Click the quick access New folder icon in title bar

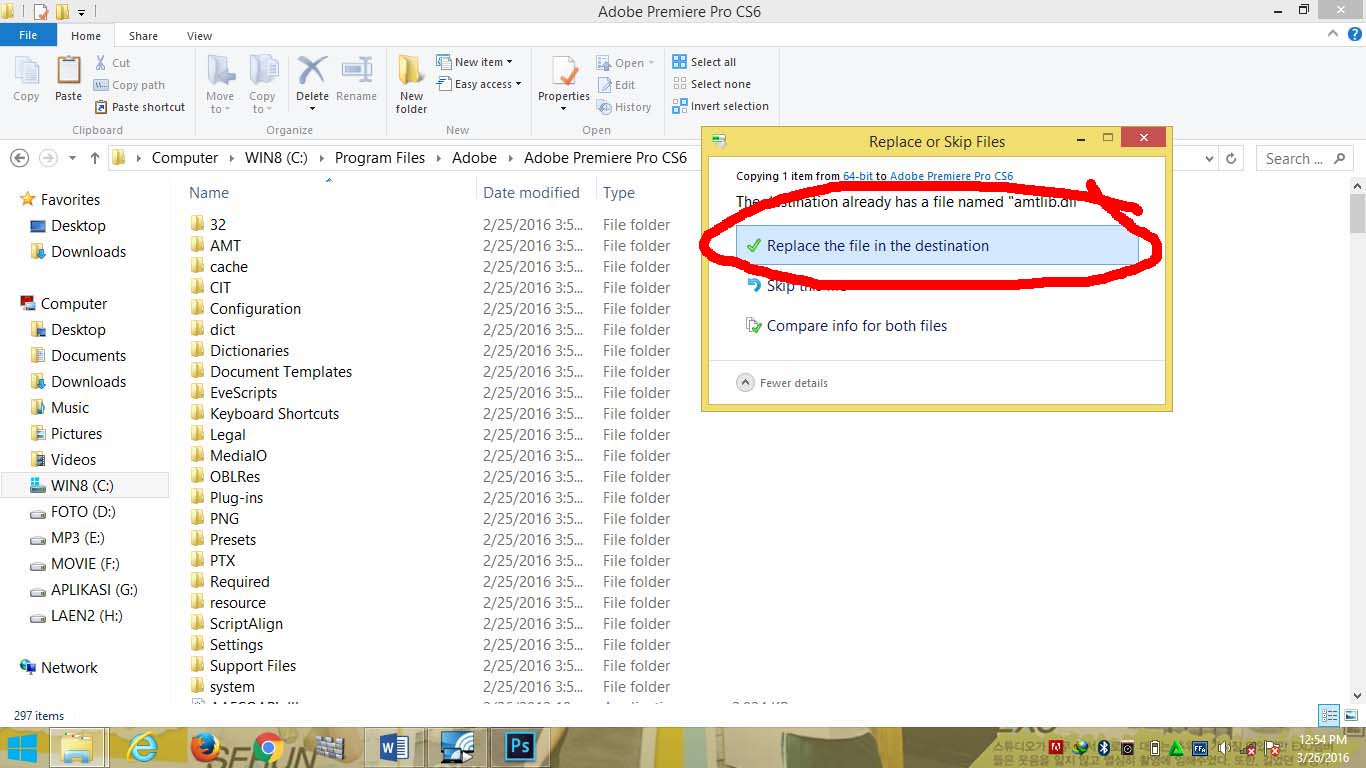point(62,12)
